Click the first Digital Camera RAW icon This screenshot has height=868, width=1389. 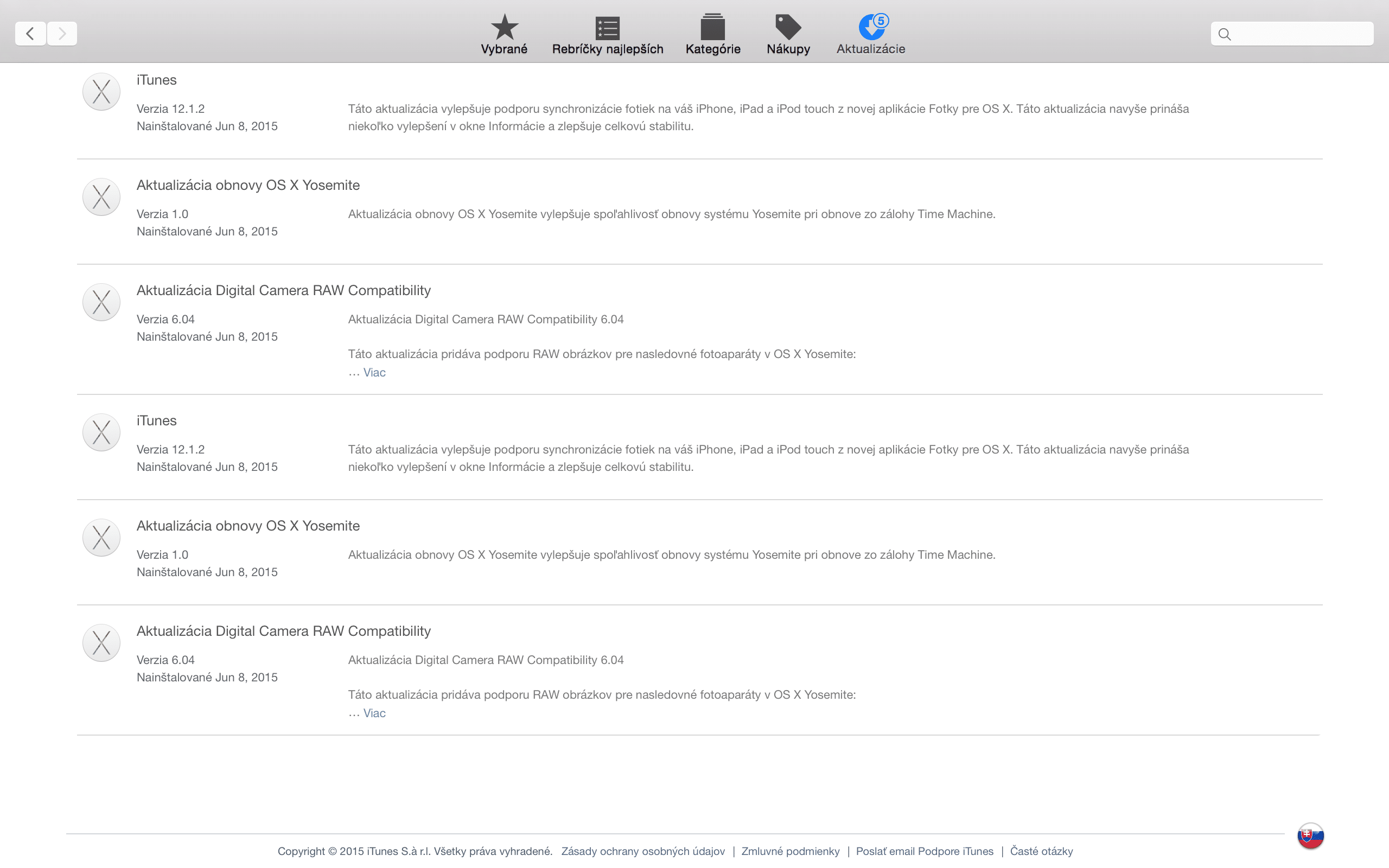(x=101, y=302)
